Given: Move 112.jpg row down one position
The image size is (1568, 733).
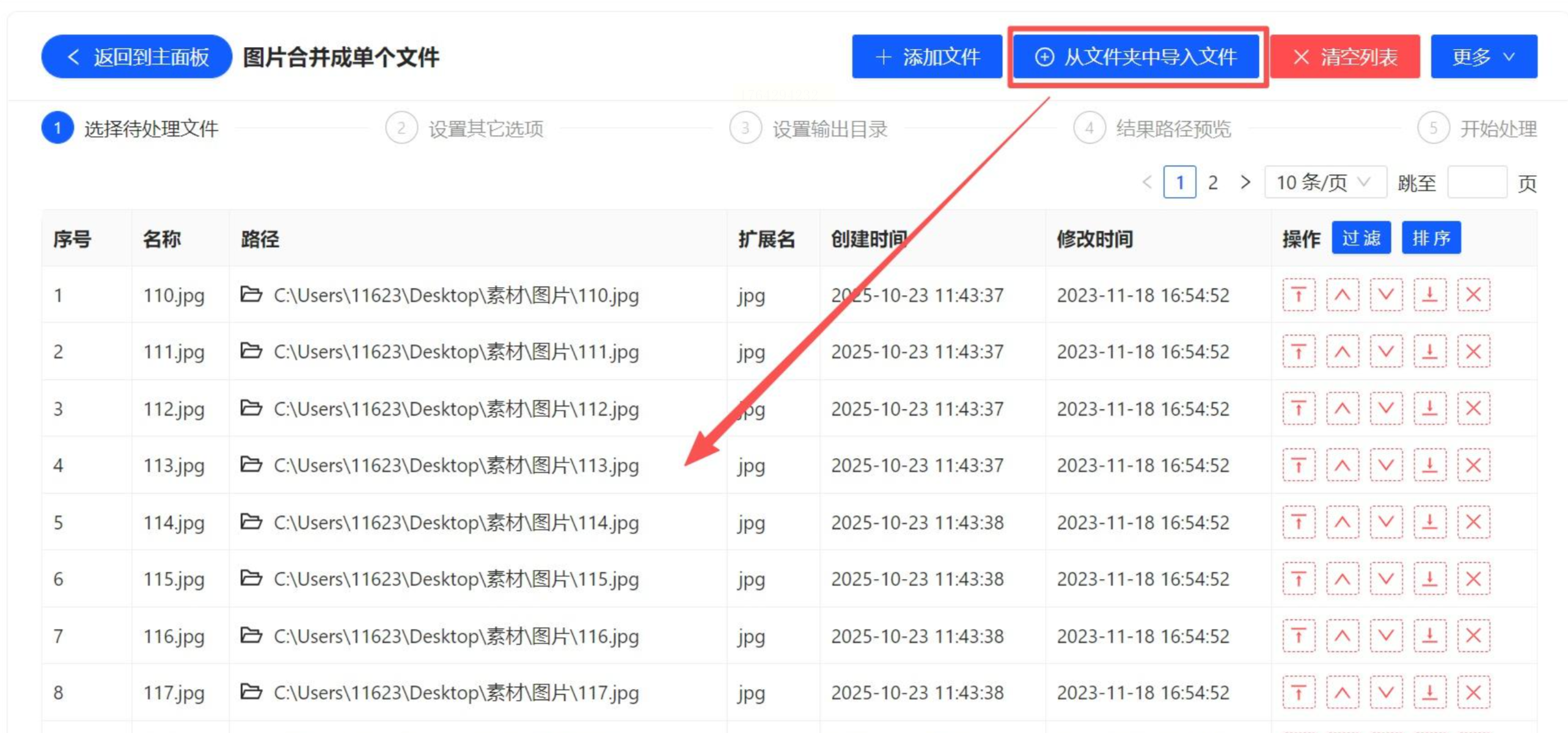Looking at the screenshot, I should 1385,408.
